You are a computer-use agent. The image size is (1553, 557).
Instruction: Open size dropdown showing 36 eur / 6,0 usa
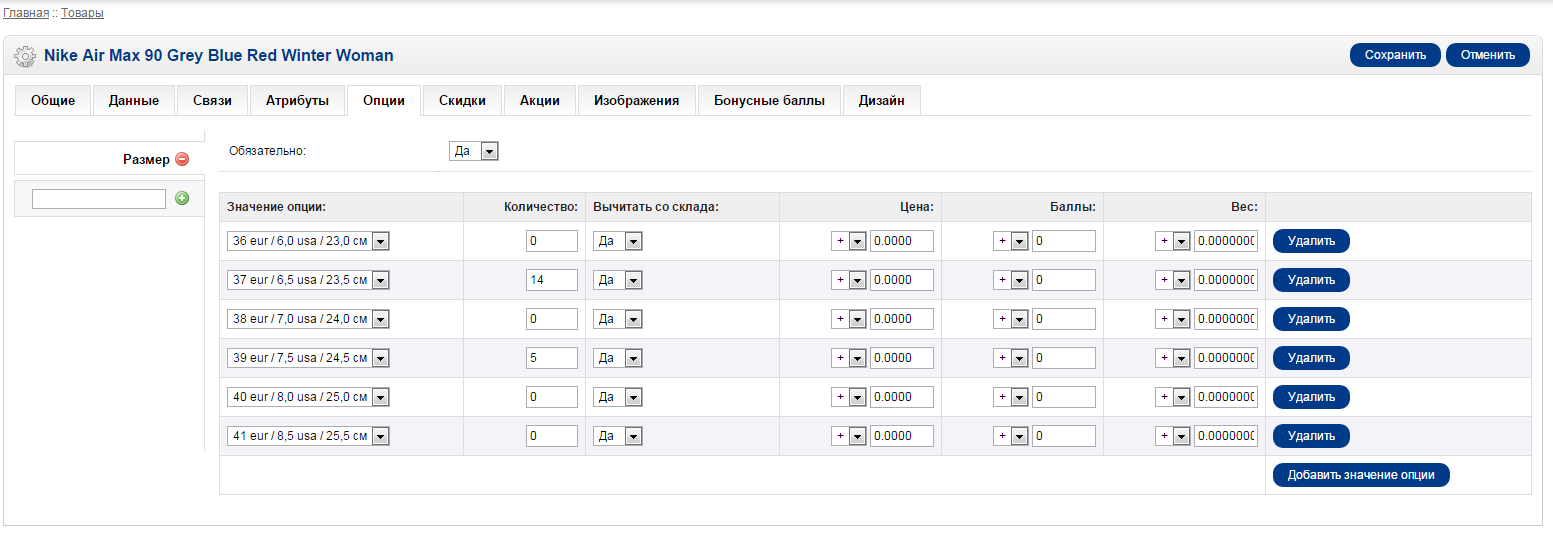(308, 241)
